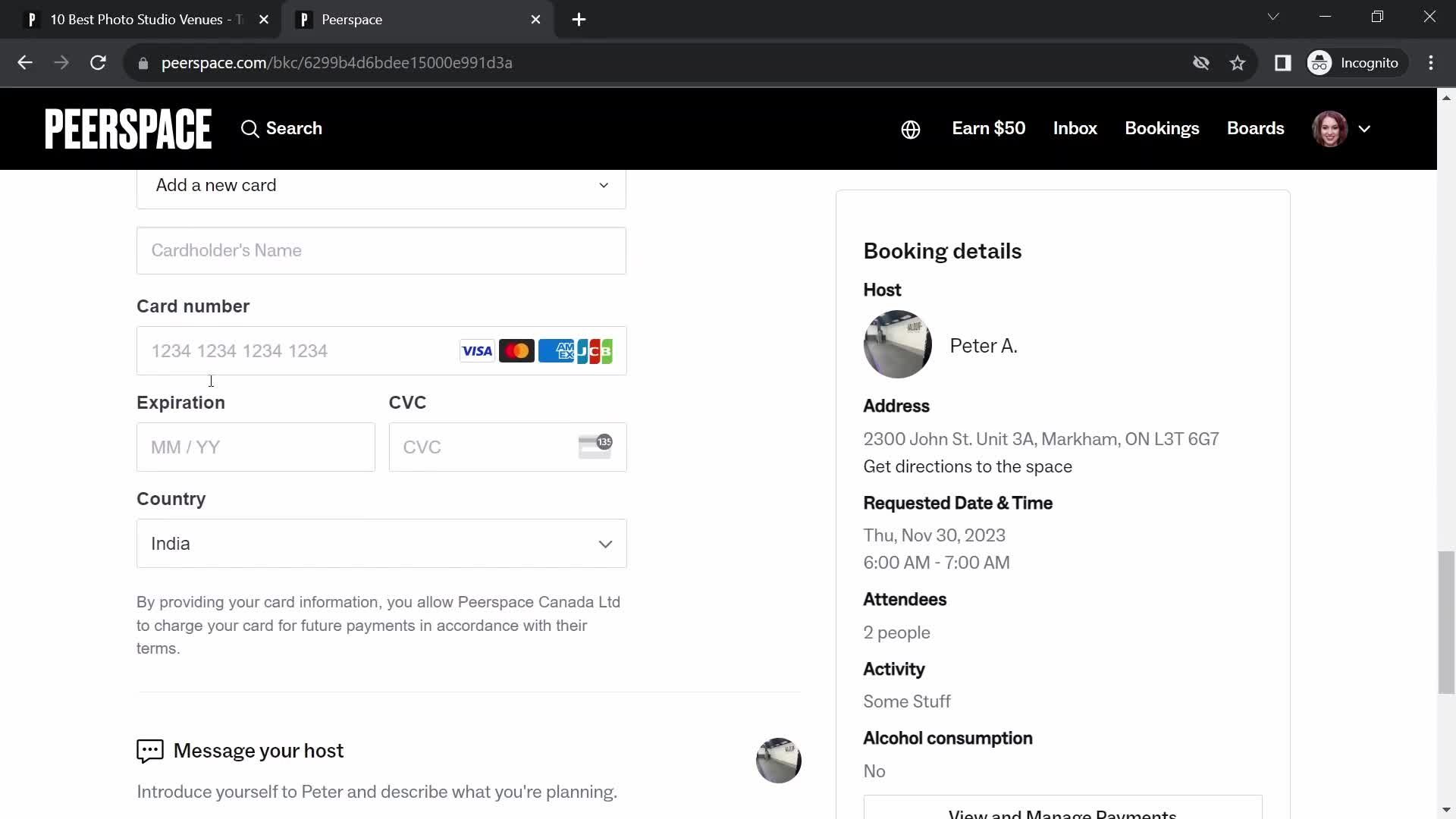1456x819 pixels.
Task: Switch to the Peerspace tab
Action: coord(417,20)
